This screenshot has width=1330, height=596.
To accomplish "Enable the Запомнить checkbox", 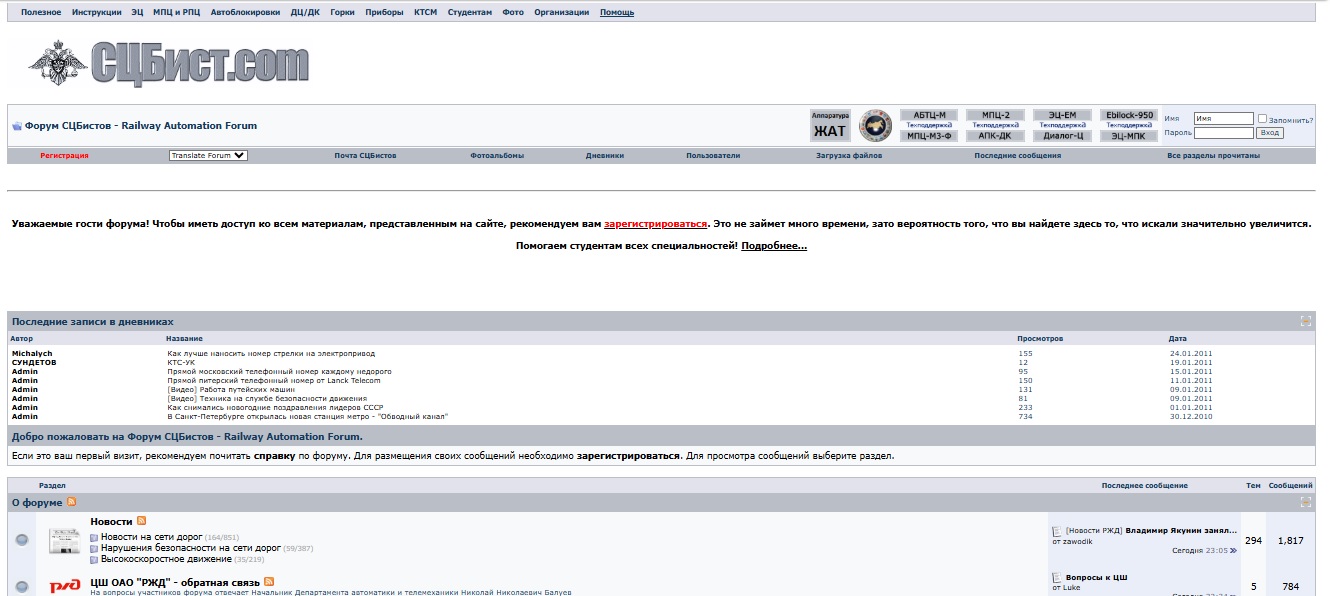I will [x=1262, y=118].
